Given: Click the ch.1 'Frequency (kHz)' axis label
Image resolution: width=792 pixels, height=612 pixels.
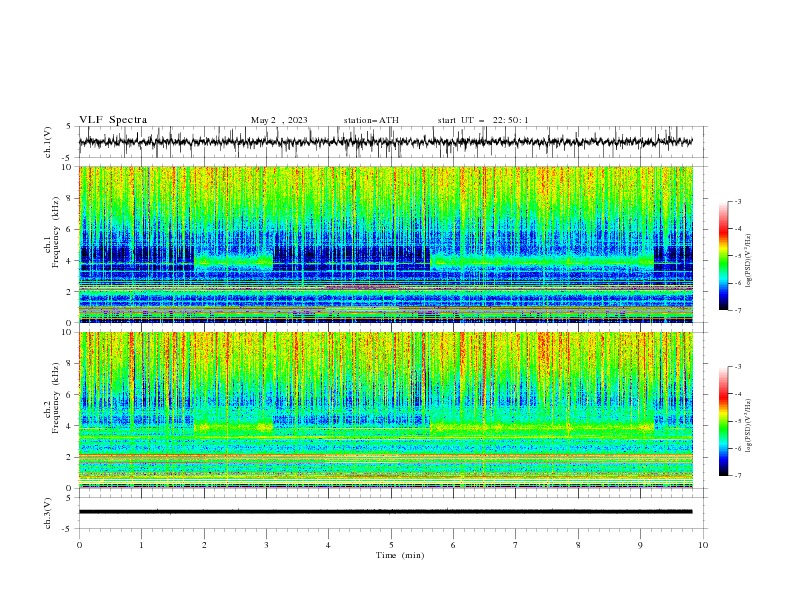Looking at the screenshot, I should point(55,233).
